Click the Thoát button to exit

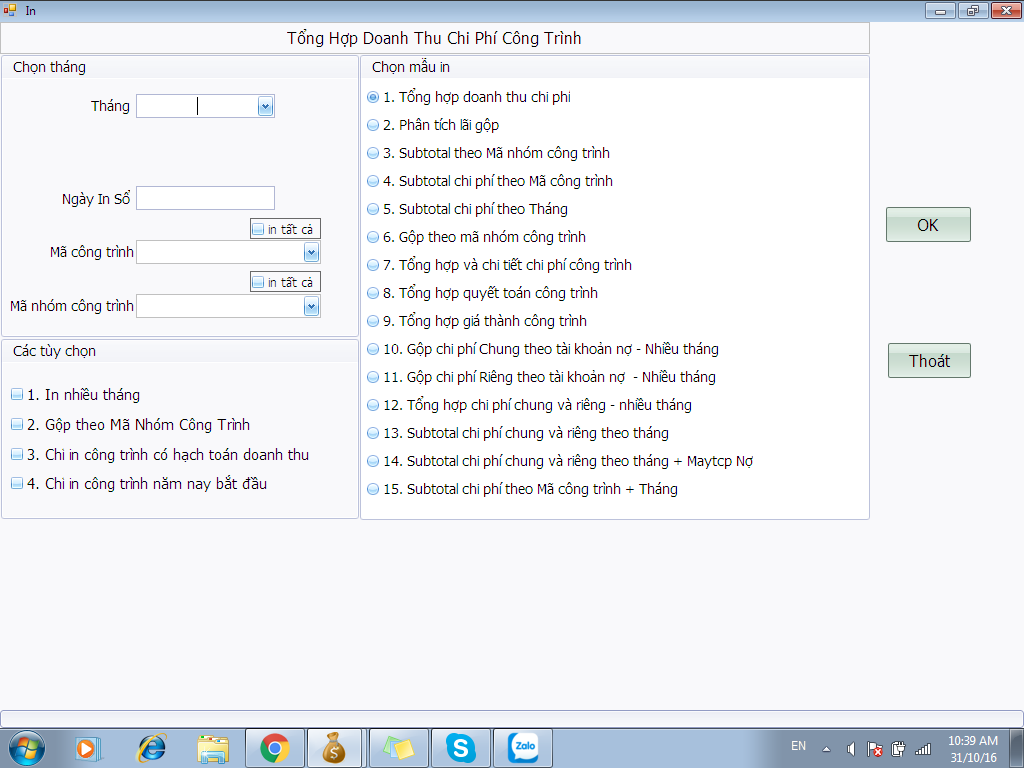[x=929, y=361]
